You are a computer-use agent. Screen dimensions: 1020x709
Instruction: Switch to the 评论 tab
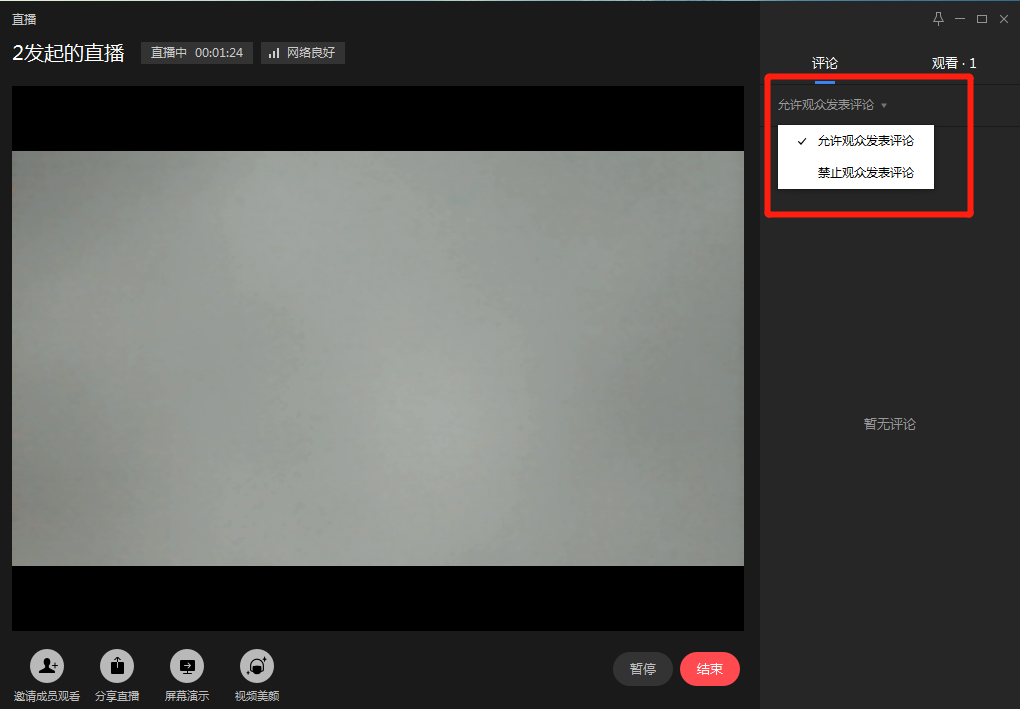click(825, 63)
